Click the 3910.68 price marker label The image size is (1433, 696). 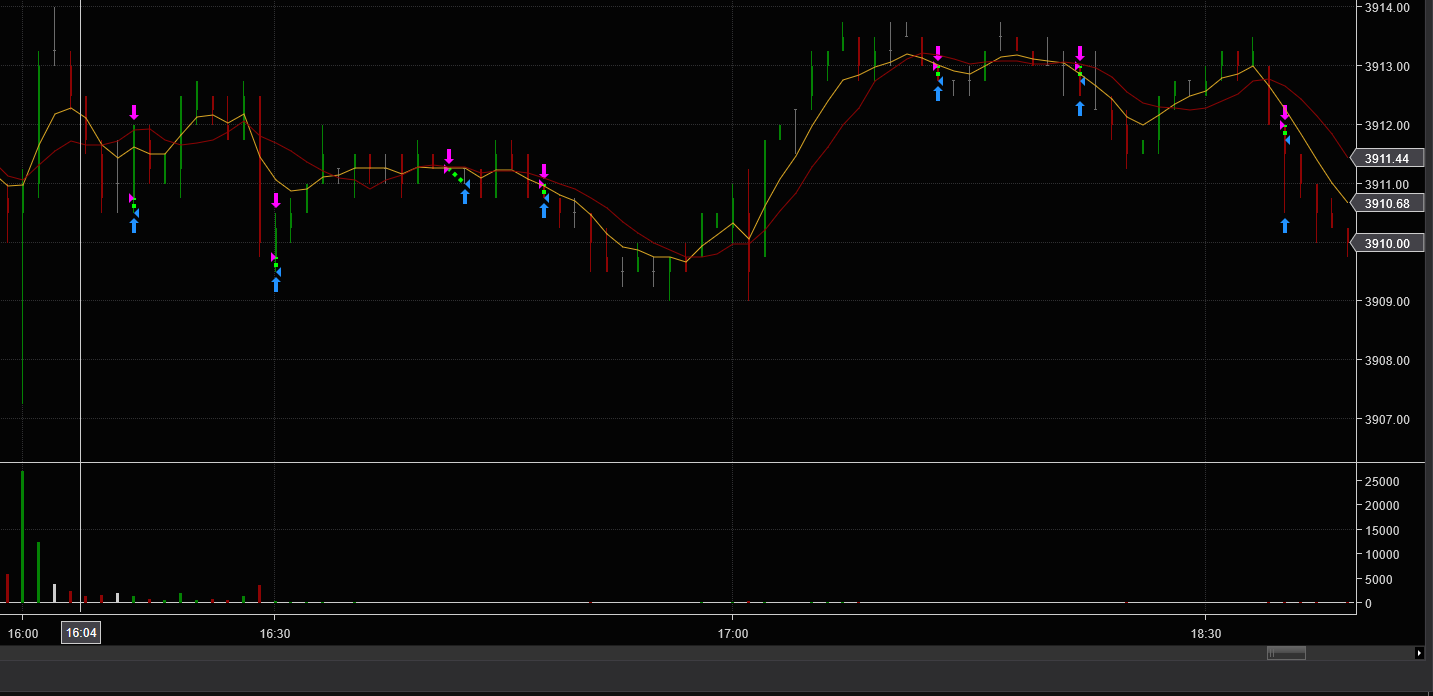(x=1387, y=203)
